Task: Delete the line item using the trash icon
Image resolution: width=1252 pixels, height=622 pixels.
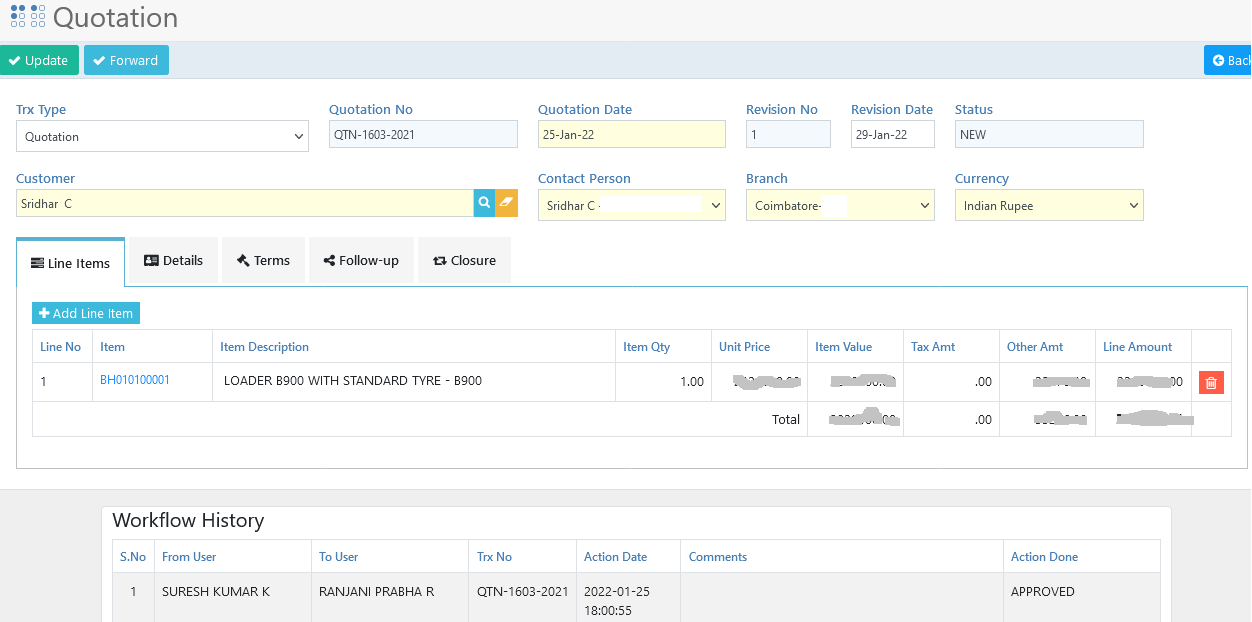Action: [1211, 382]
